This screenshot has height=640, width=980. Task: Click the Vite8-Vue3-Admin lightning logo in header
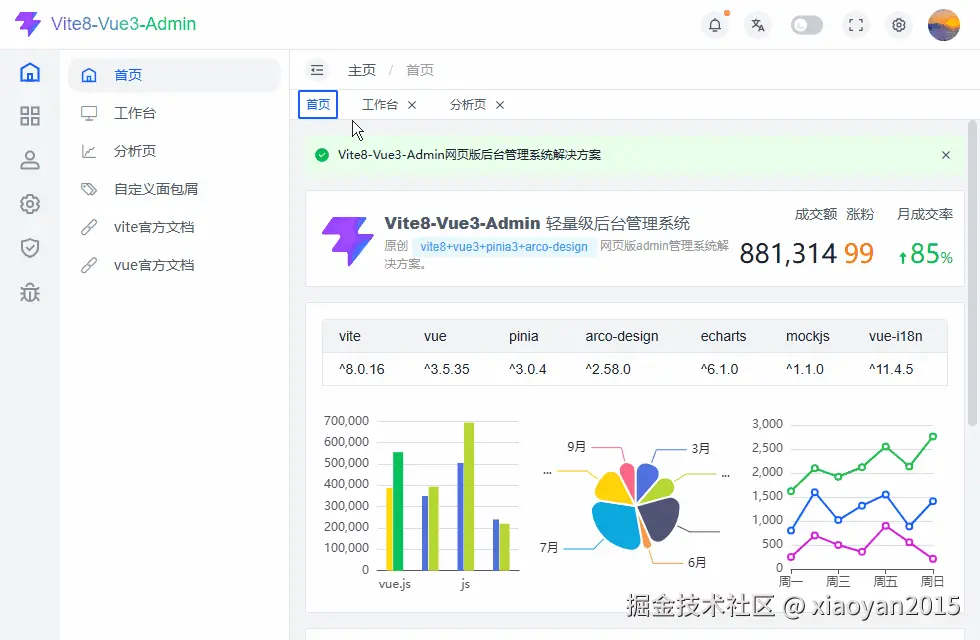click(28, 24)
